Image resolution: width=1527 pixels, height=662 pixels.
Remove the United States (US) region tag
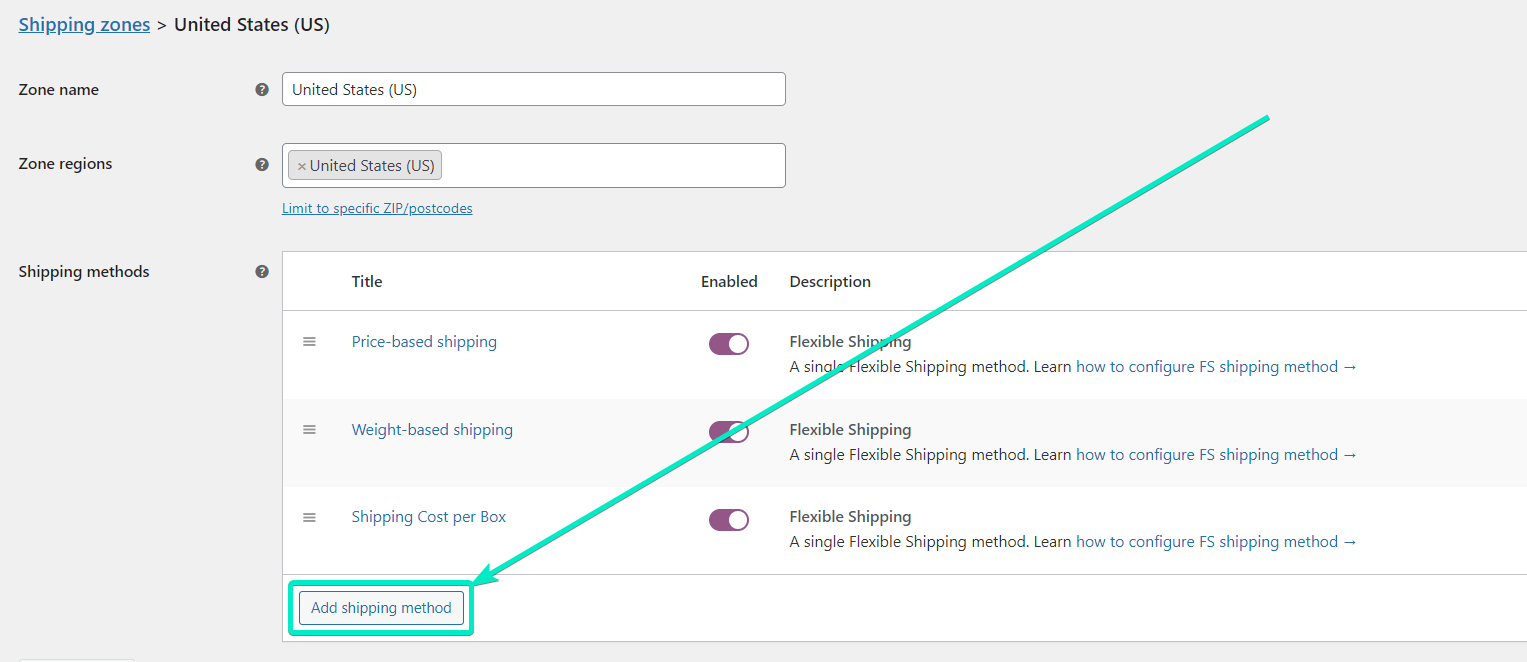[x=301, y=166]
